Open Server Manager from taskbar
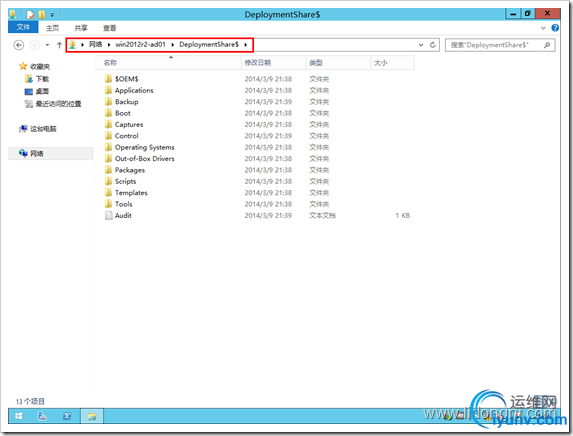Screen dimensions: 573x436 click(x=42, y=416)
